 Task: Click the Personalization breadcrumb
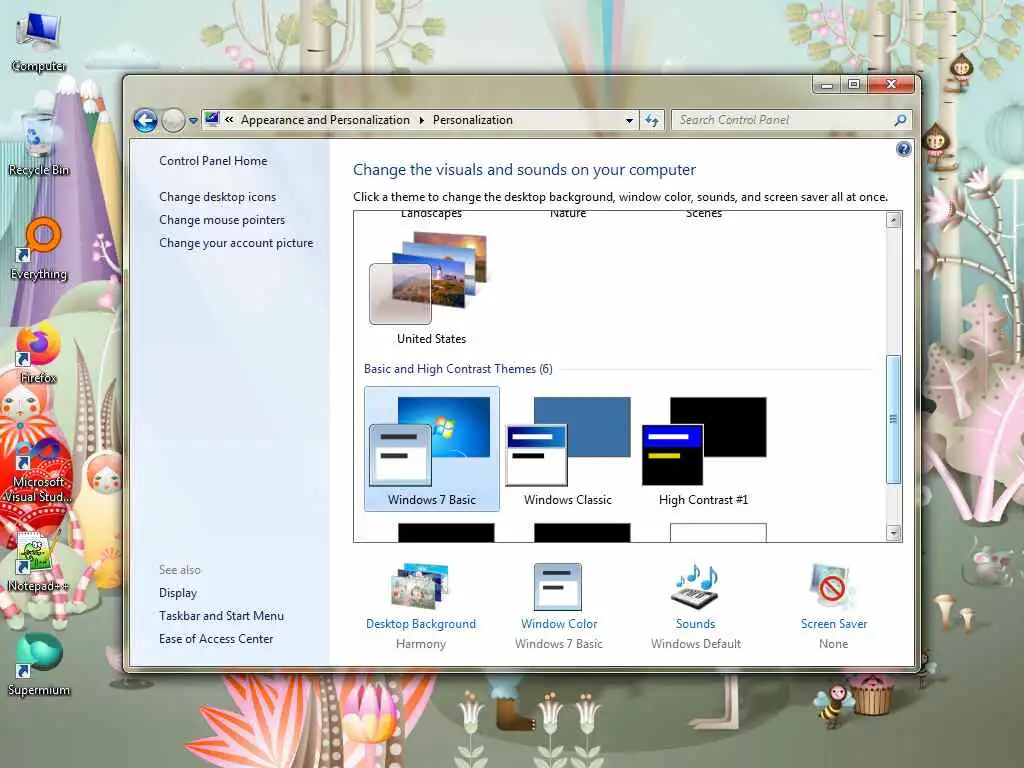(473, 120)
